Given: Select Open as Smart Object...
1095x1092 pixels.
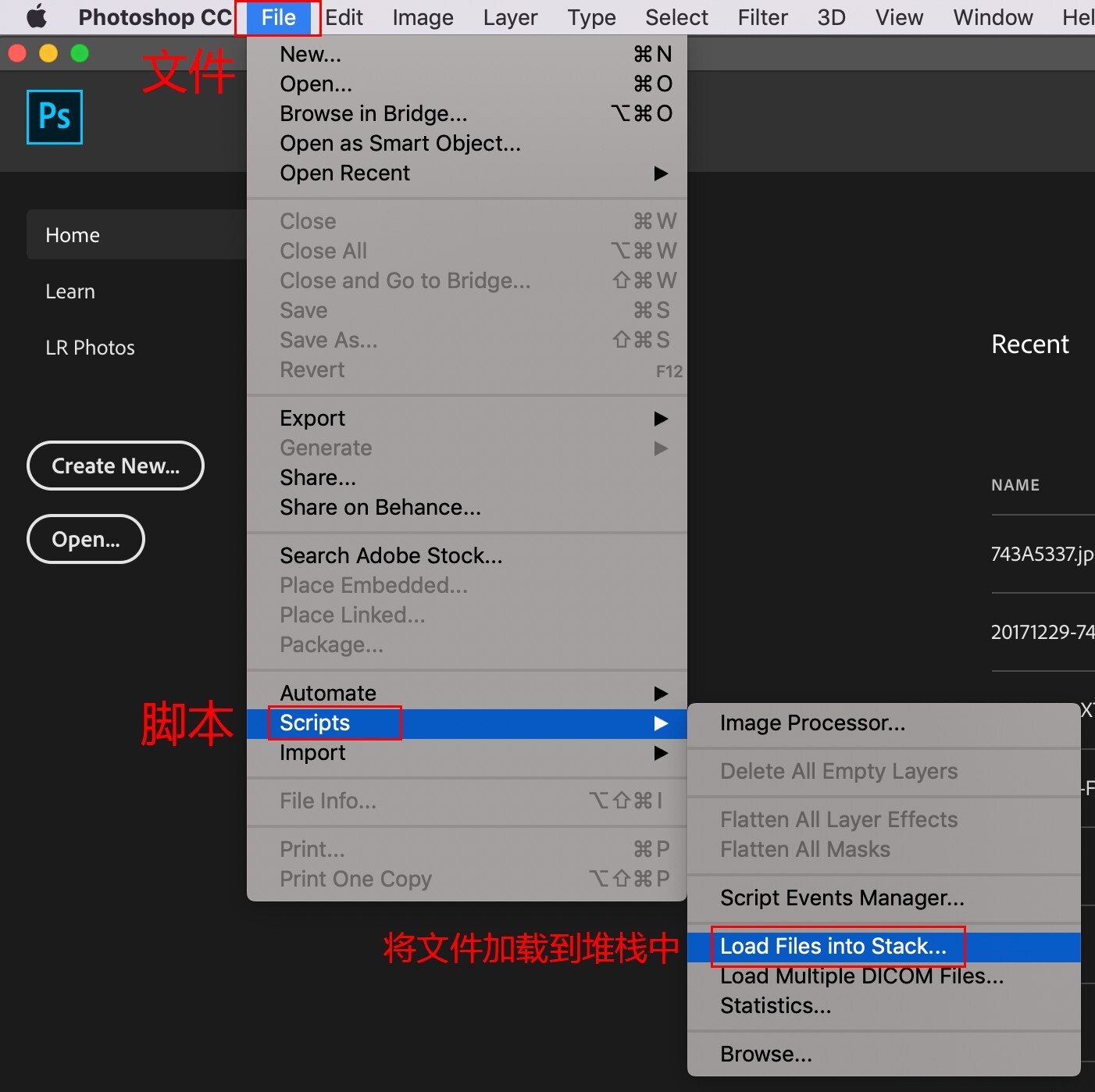Looking at the screenshot, I should pyautogui.click(x=467, y=143).
